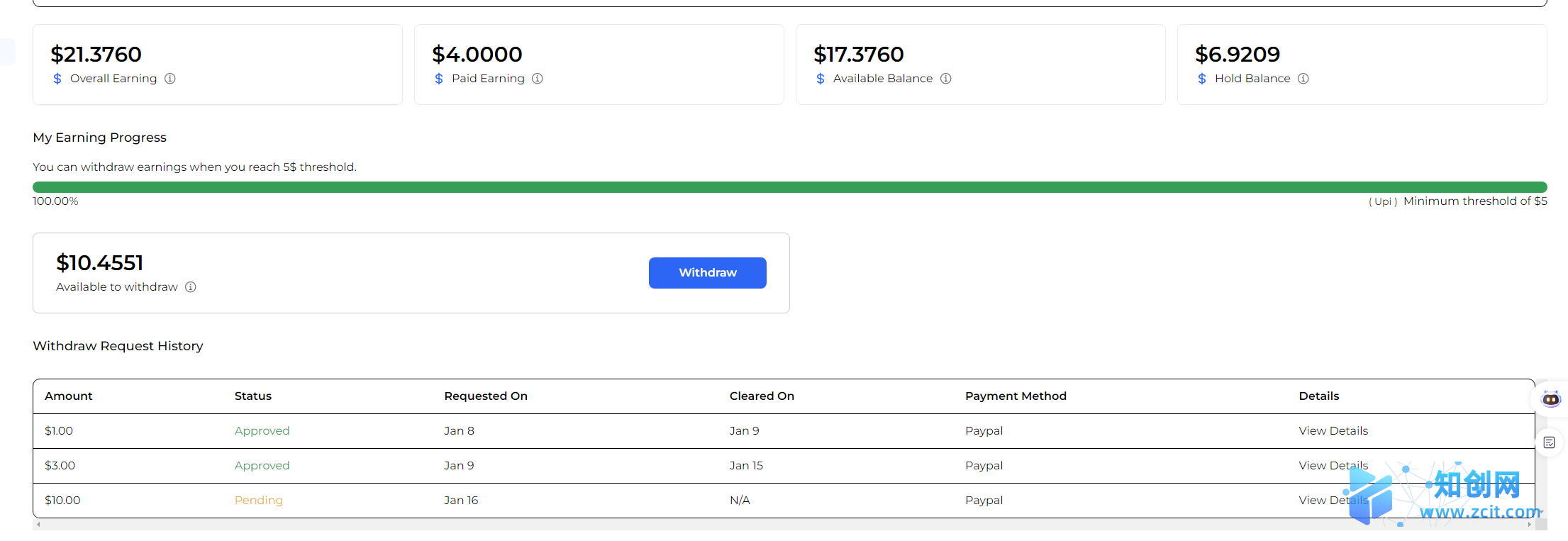Click the dollar icon beside Overall Earning

(57, 79)
